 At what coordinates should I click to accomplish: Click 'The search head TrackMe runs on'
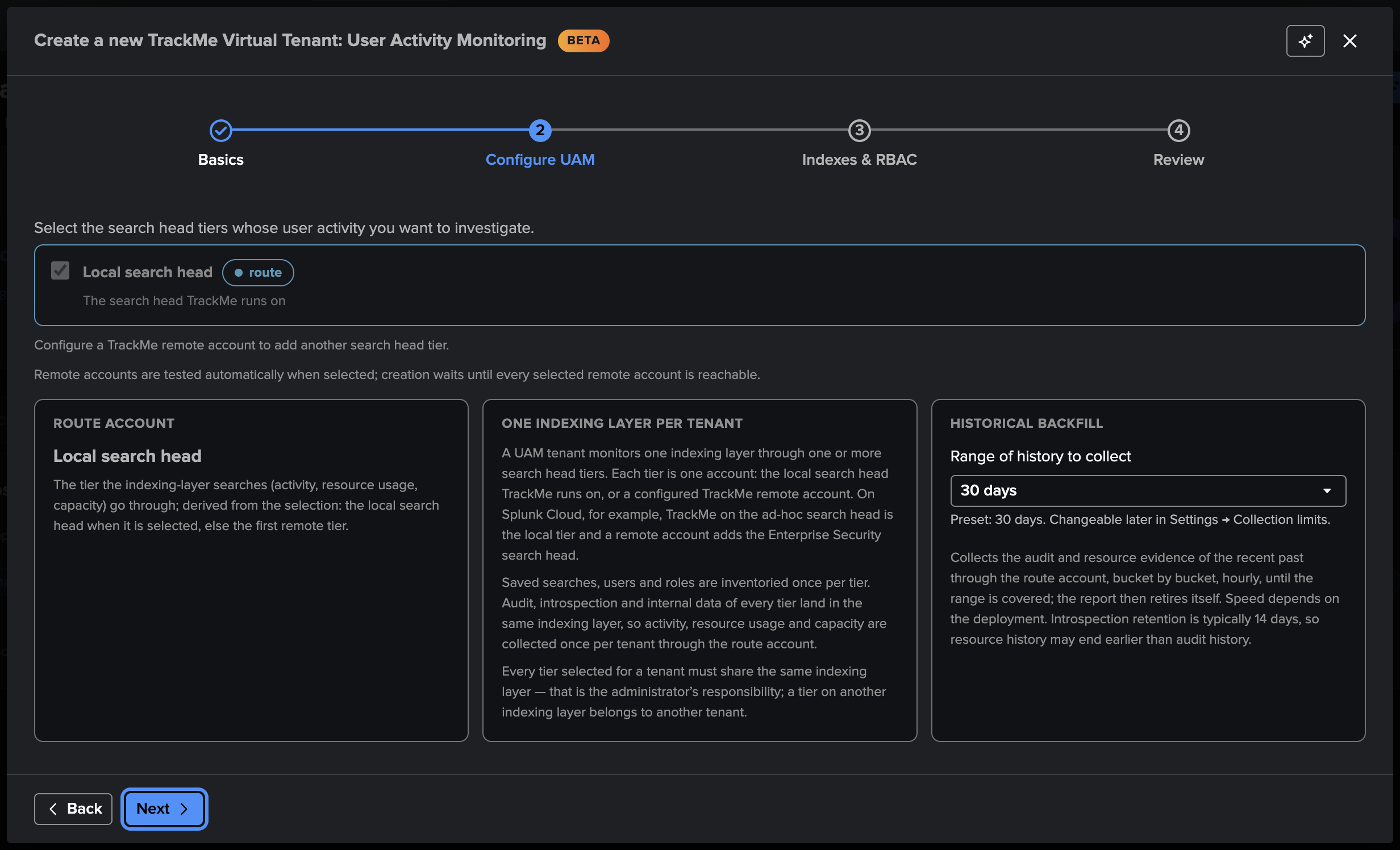184,301
